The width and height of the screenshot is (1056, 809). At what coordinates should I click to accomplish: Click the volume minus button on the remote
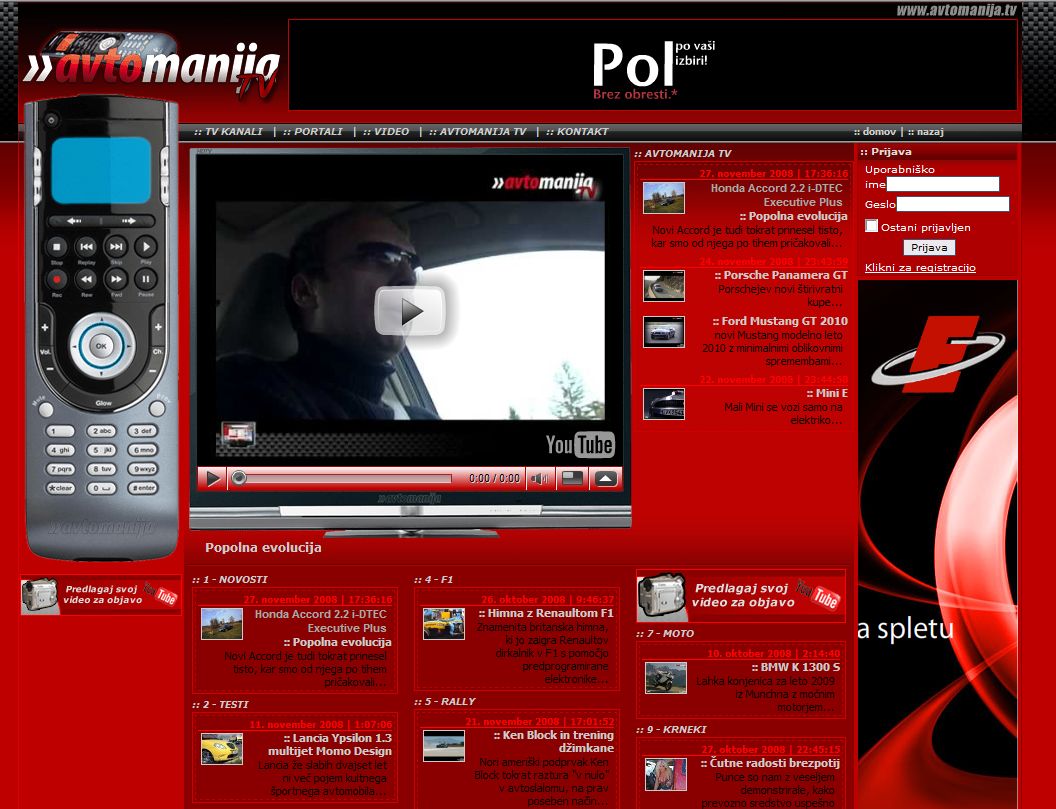point(49,369)
